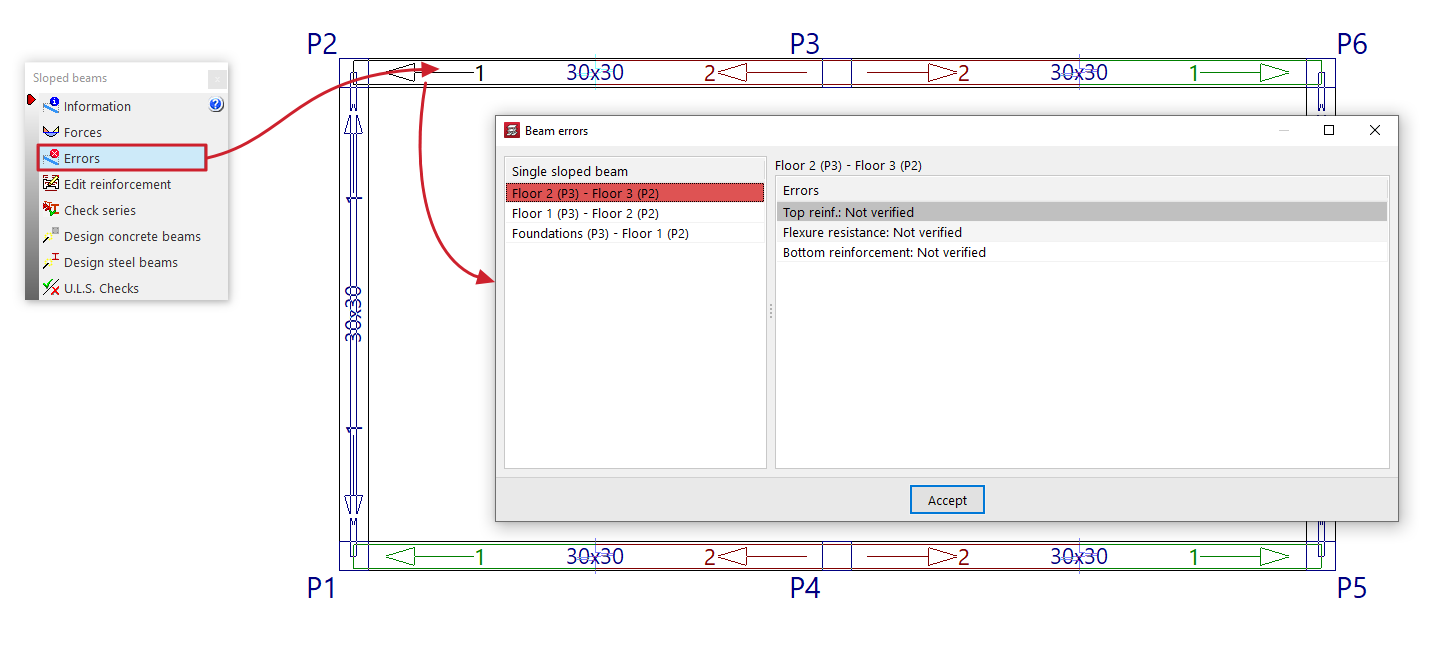The image size is (1432, 651).
Task: Click column label P6 in drawing
Action: pyautogui.click(x=1352, y=43)
